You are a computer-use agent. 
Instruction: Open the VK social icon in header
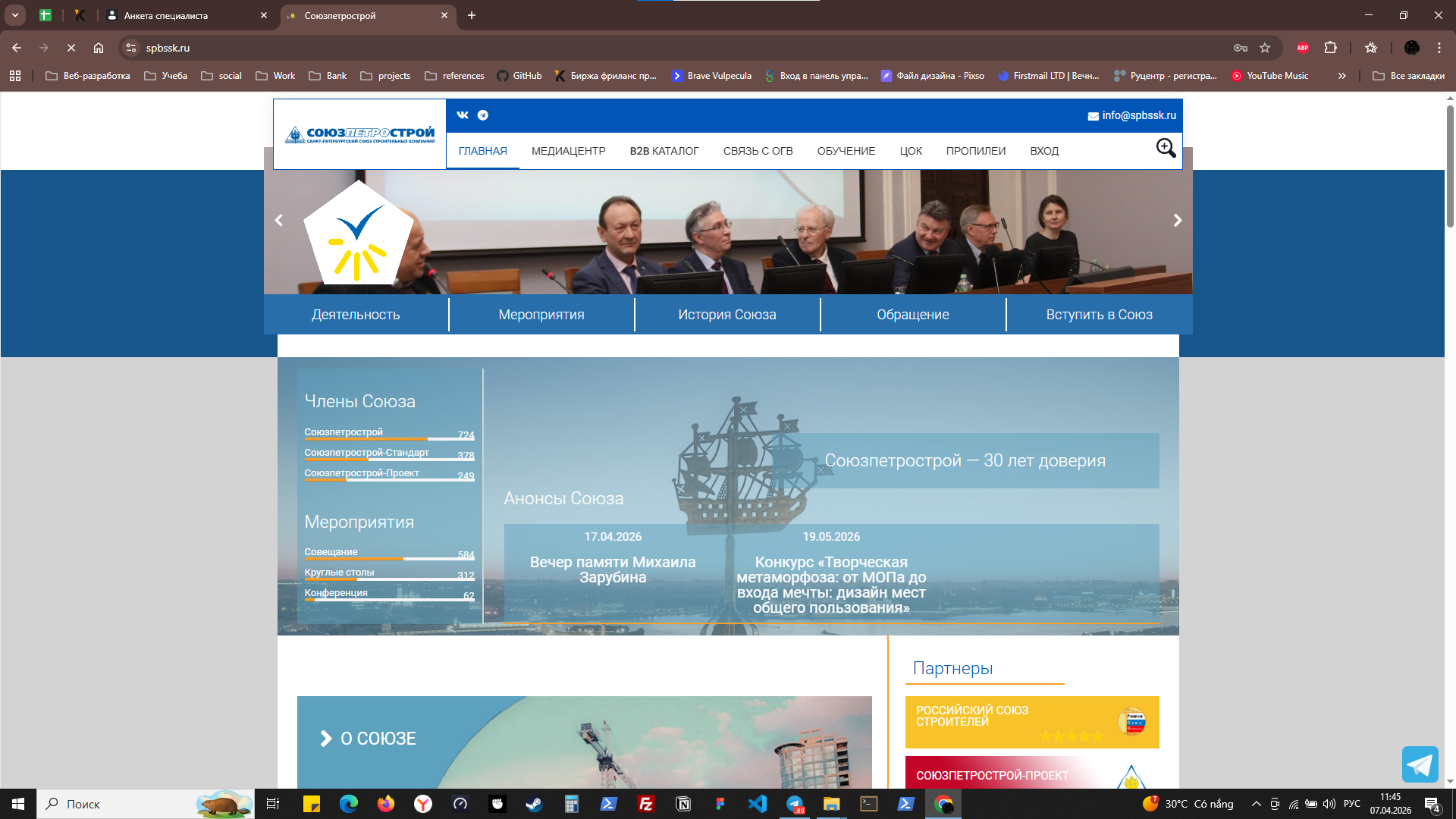pos(463,115)
